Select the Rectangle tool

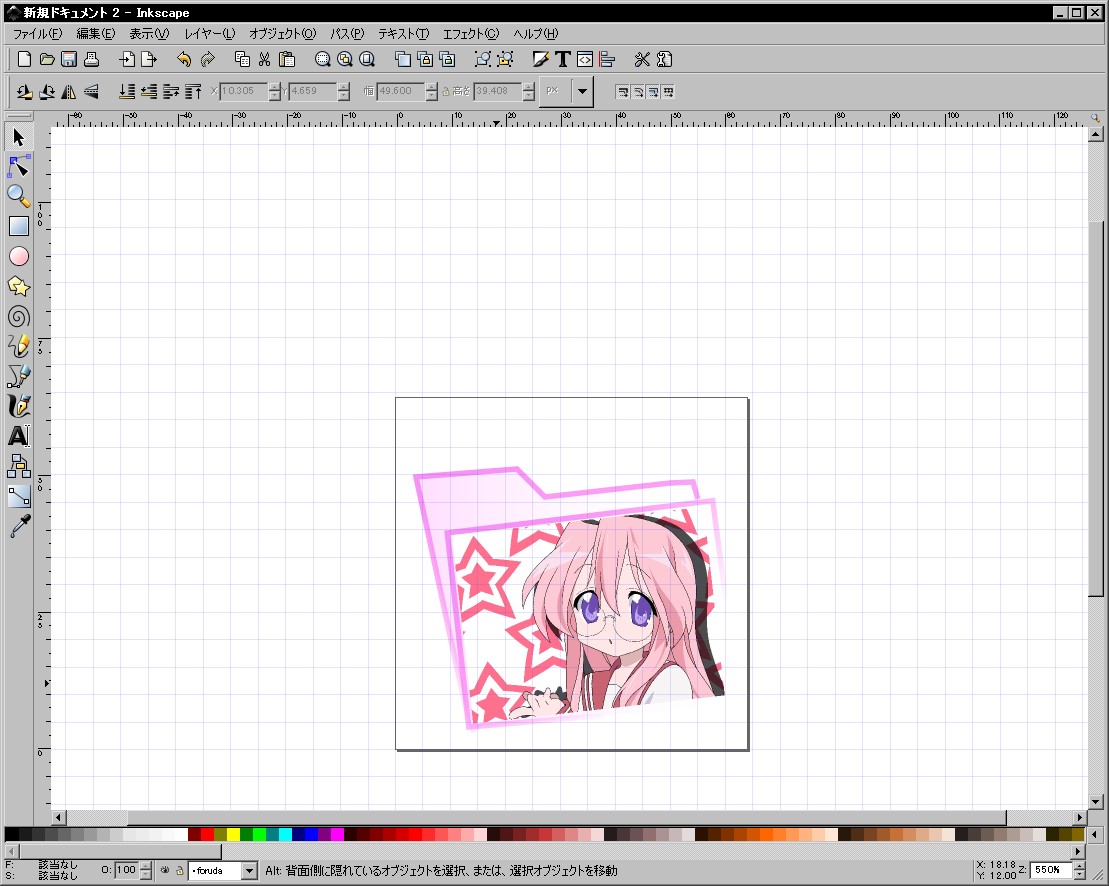(18, 226)
